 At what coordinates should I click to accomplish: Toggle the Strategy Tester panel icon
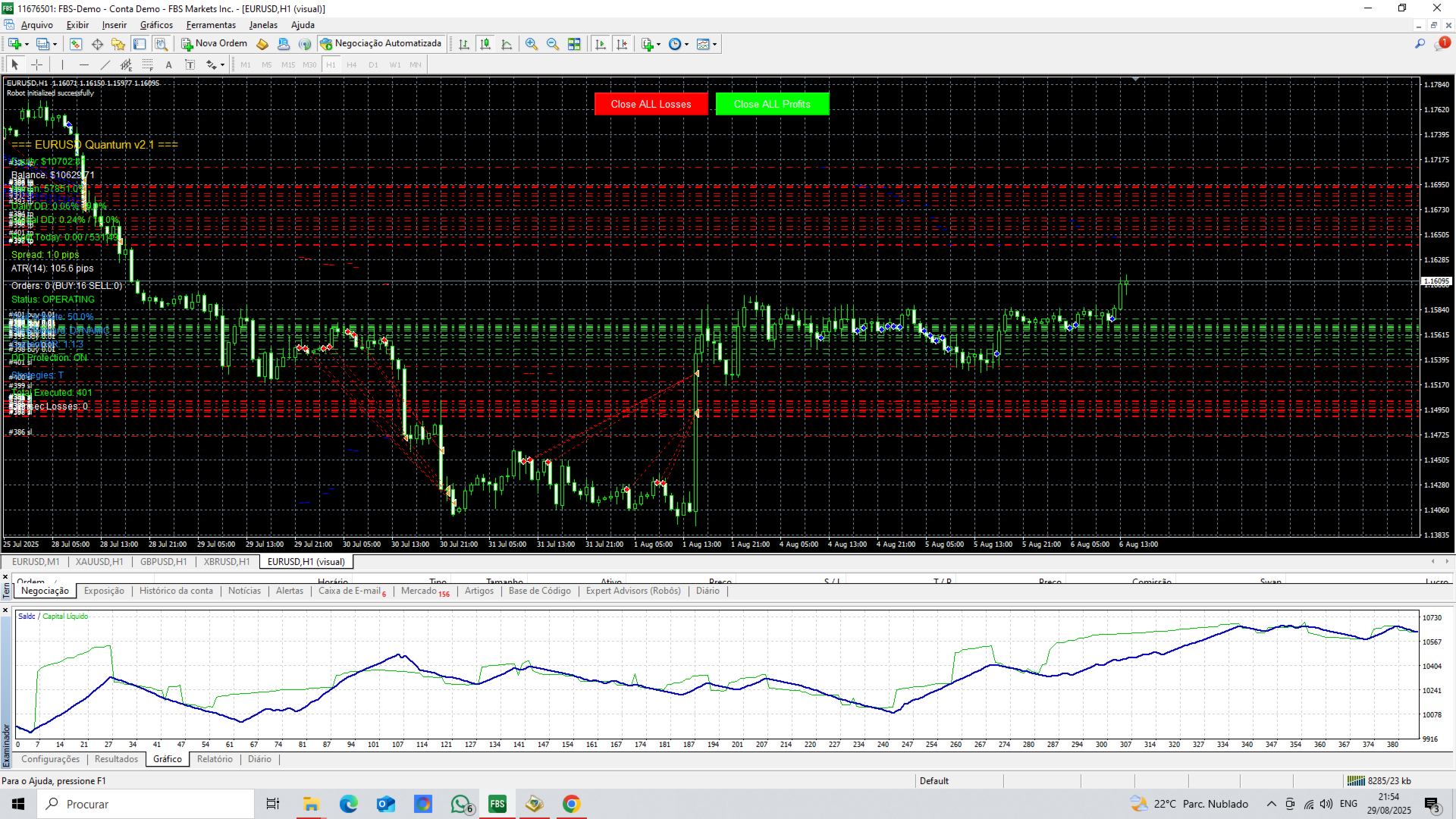pos(161,44)
